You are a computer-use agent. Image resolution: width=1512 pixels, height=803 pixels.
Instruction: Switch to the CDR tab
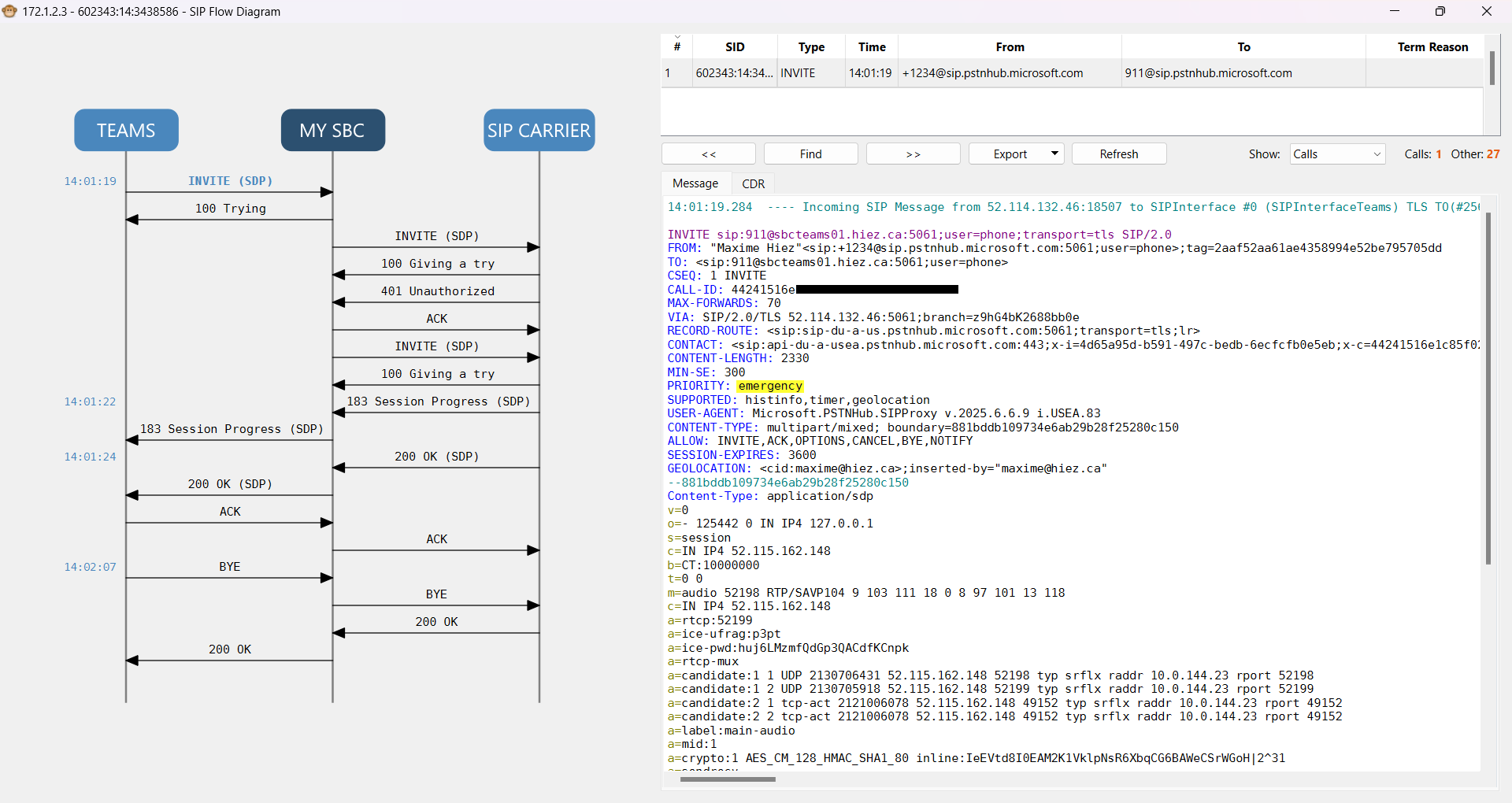pyautogui.click(x=753, y=183)
